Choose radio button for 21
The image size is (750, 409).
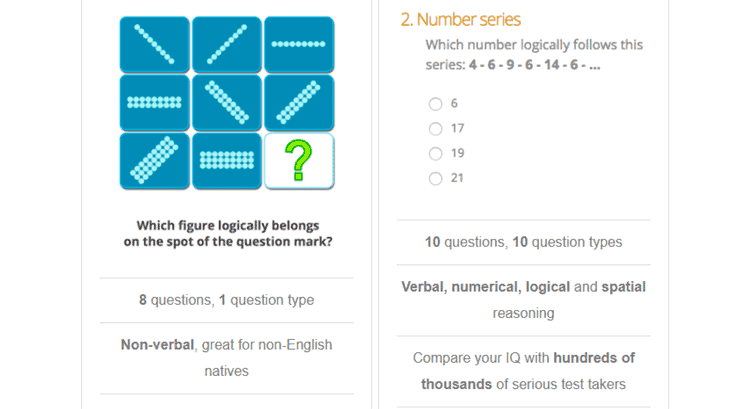435,178
